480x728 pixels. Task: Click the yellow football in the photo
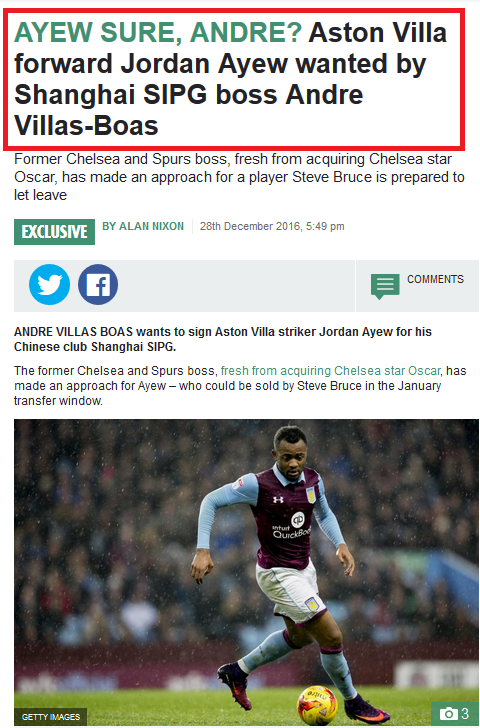point(317,705)
